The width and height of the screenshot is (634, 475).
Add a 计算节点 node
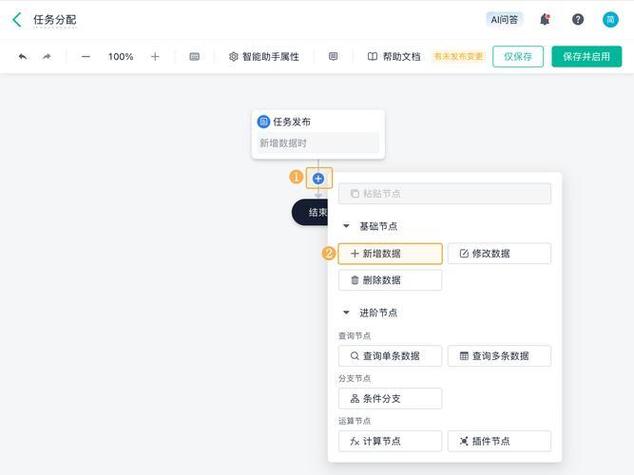(x=390, y=441)
